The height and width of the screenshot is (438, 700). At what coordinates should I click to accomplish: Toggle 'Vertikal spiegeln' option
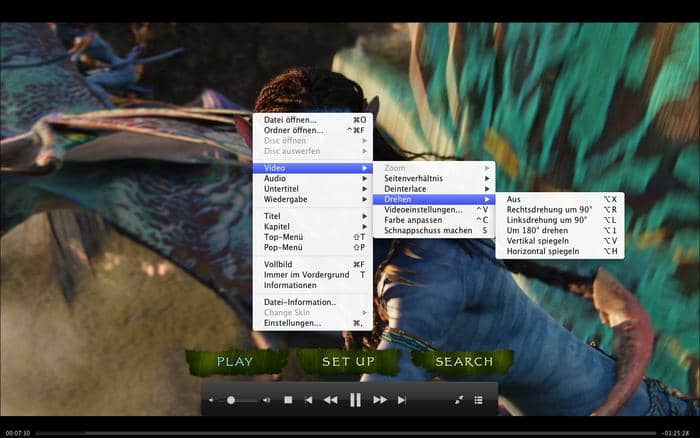(560, 241)
